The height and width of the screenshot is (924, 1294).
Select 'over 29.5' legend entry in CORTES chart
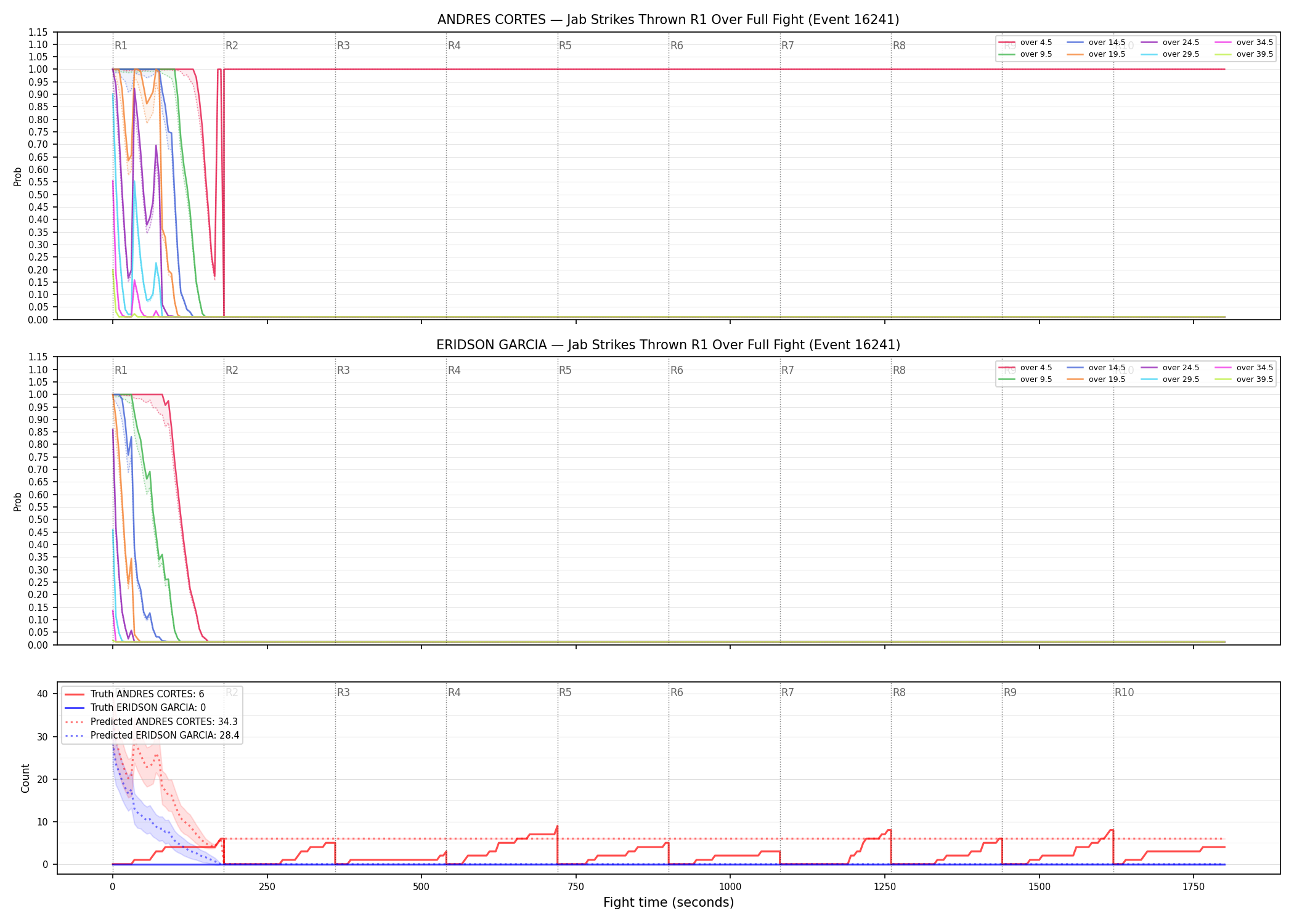[x=1170, y=54]
